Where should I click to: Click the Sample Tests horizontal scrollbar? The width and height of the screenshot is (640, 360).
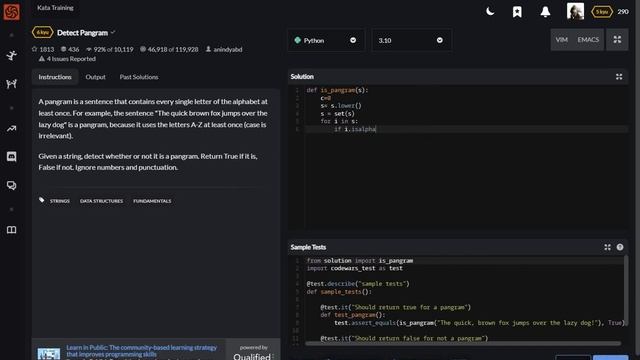pos(463,344)
